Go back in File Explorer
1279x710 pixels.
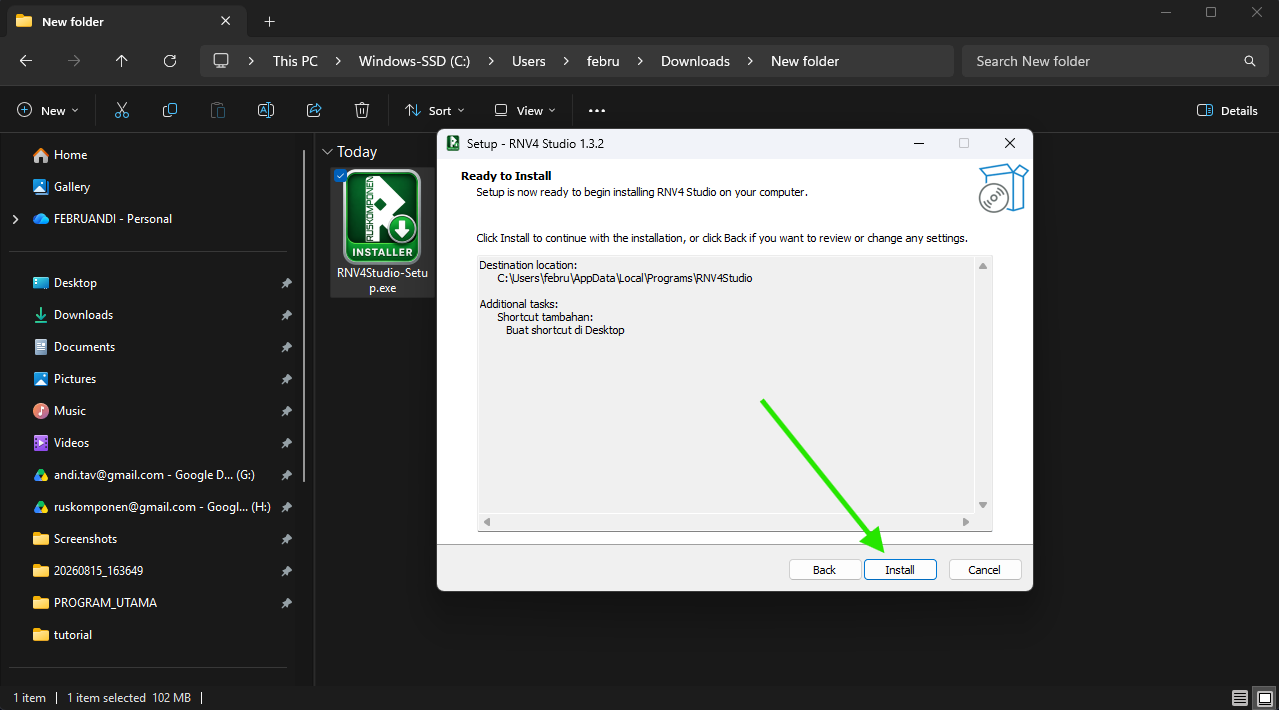pos(26,61)
